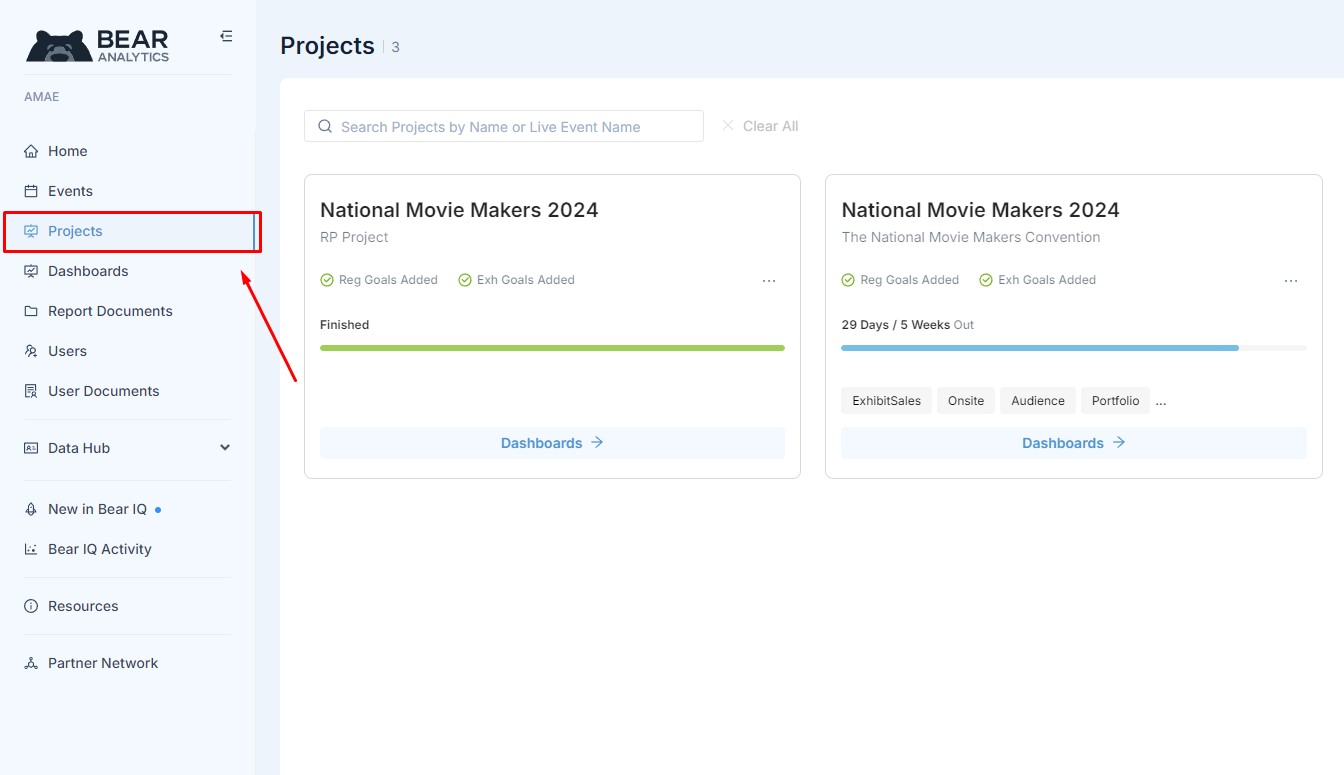The height and width of the screenshot is (775, 1344).
Task: Collapse the sidebar with the collapse icon
Action: coord(226,36)
